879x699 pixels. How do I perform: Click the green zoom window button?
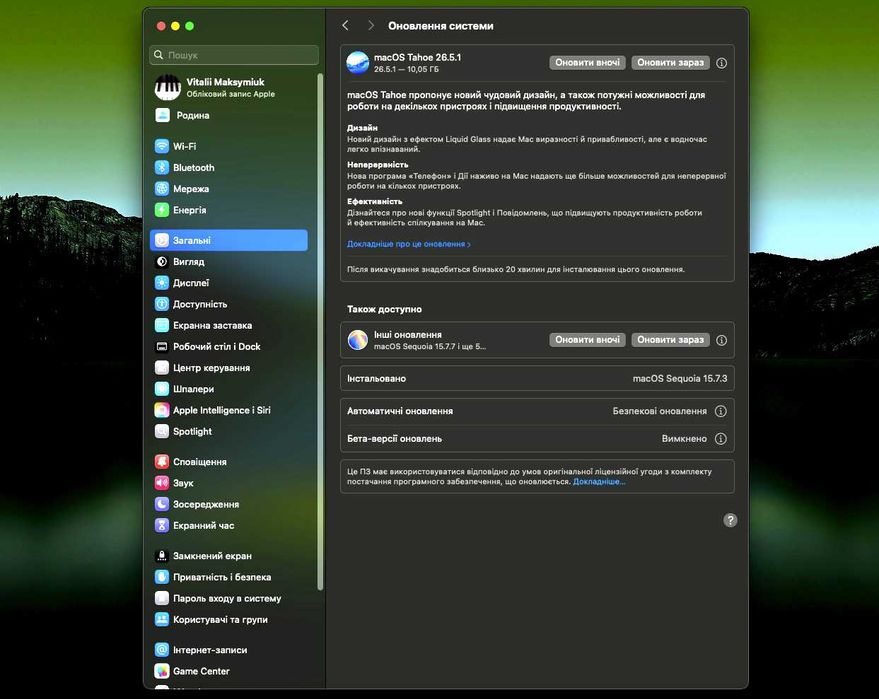coord(189,26)
